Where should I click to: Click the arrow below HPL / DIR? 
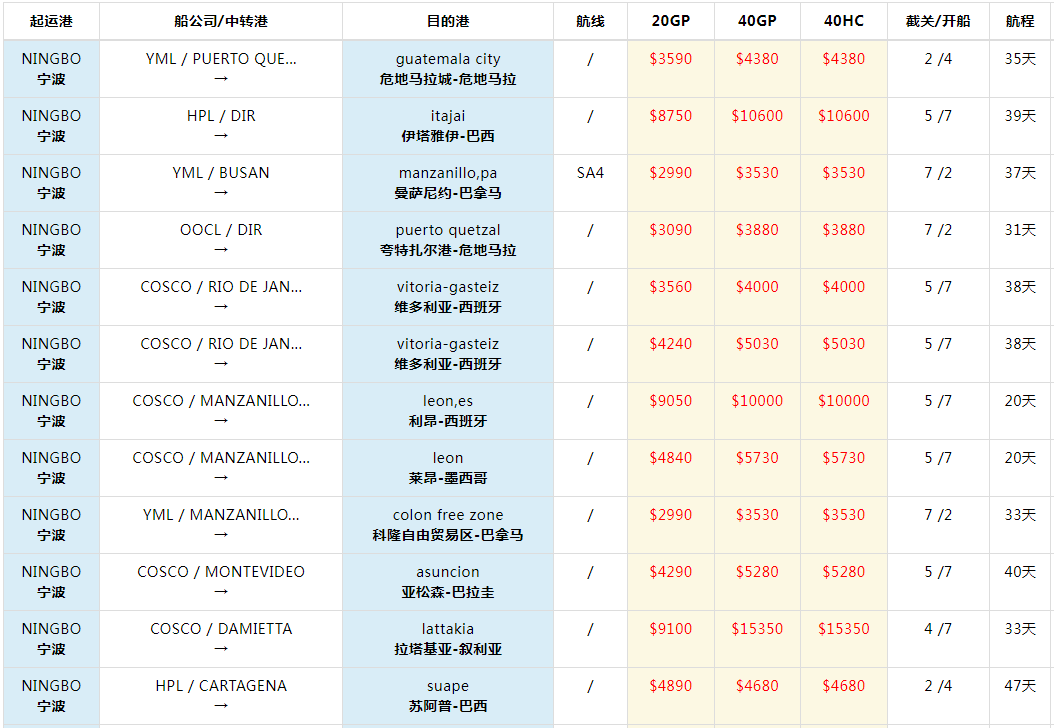[x=221, y=136]
